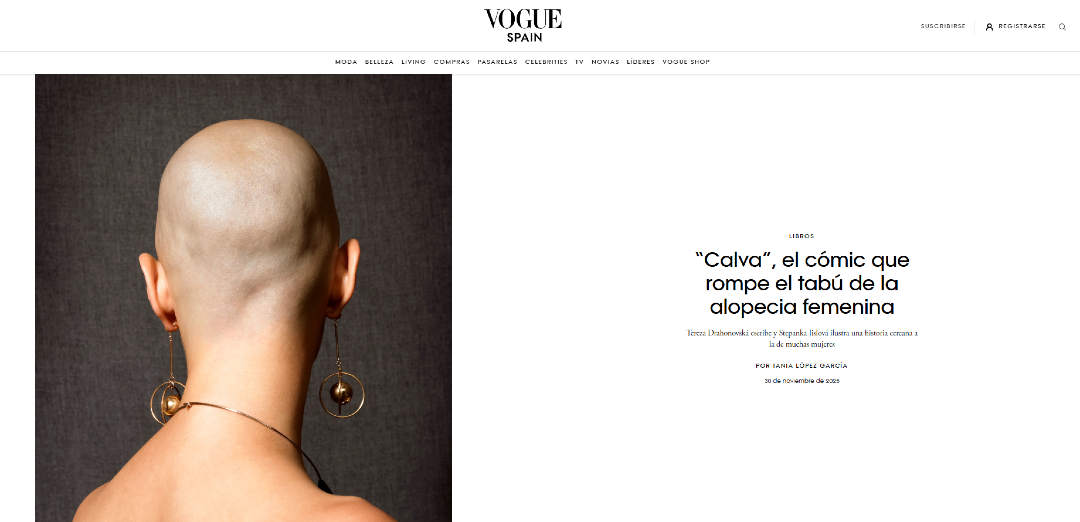This screenshot has height=522, width=1080.
Task: Go to the Novias section
Action: 605,62
